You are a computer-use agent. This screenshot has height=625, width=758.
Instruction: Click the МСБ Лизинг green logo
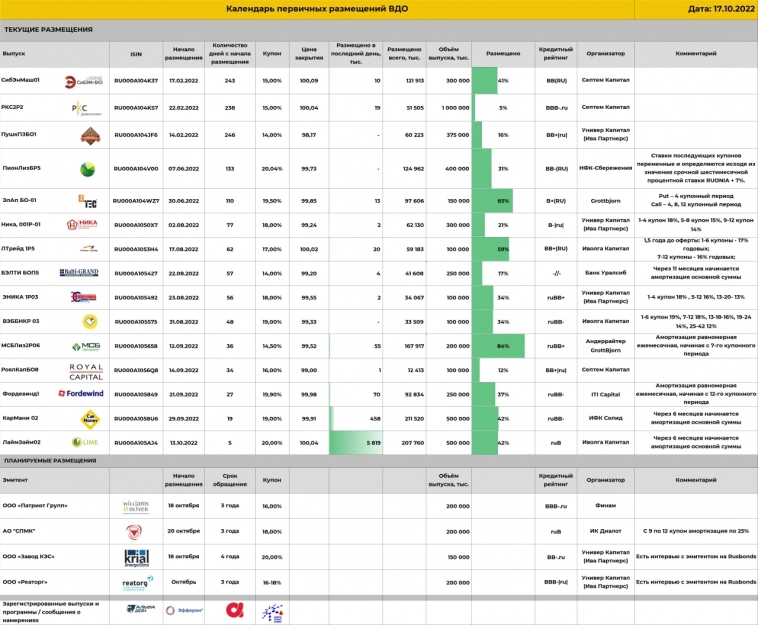86,346
